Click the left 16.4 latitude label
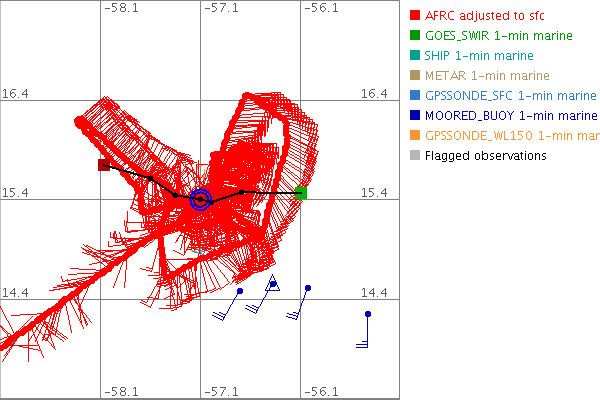The image size is (600, 400). click(16, 93)
